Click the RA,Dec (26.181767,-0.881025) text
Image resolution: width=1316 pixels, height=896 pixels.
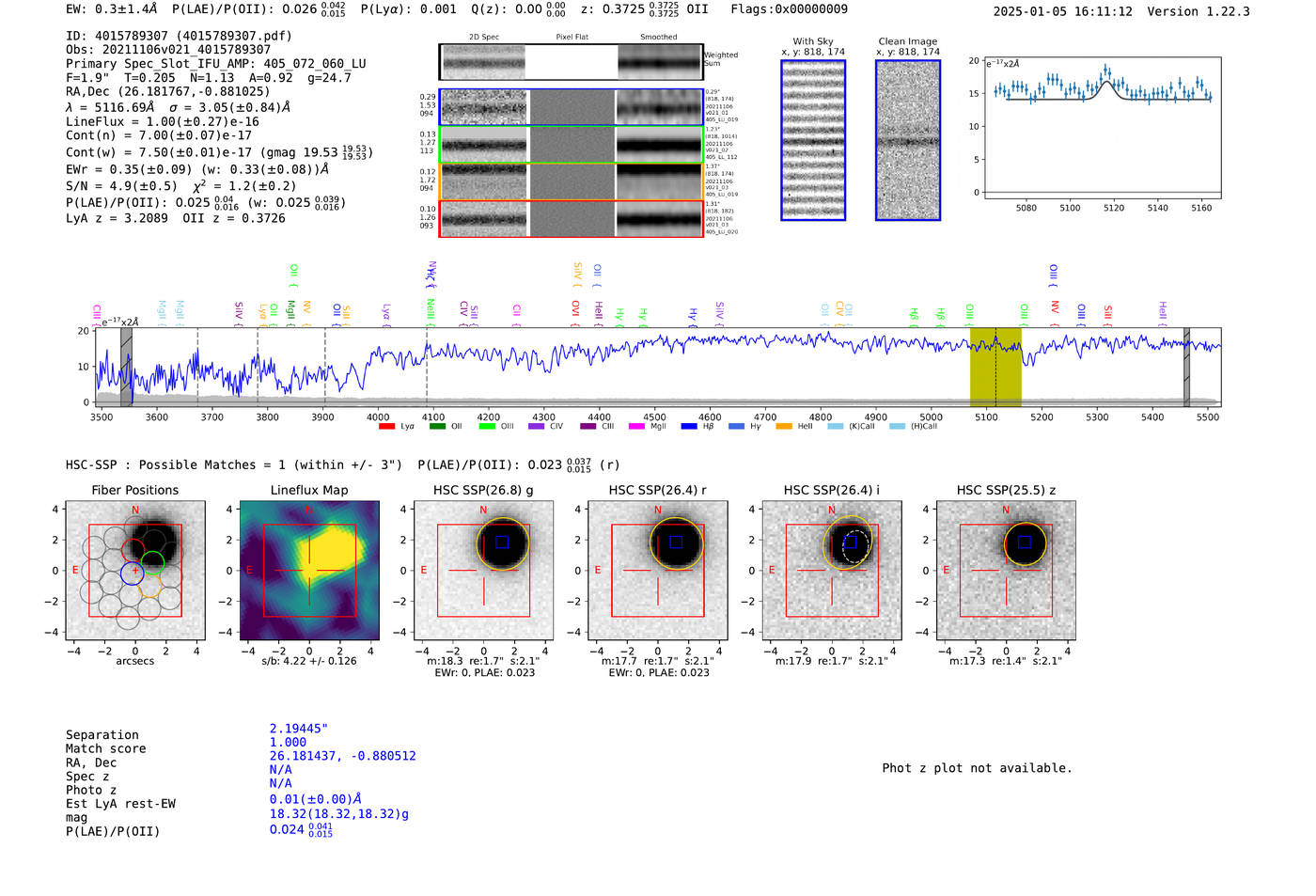[168, 91]
